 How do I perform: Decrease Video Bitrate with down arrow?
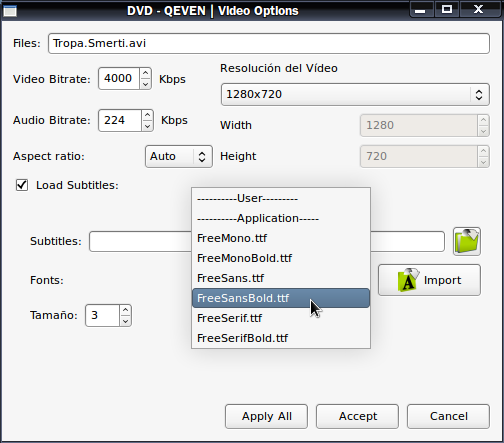(x=145, y=84)
